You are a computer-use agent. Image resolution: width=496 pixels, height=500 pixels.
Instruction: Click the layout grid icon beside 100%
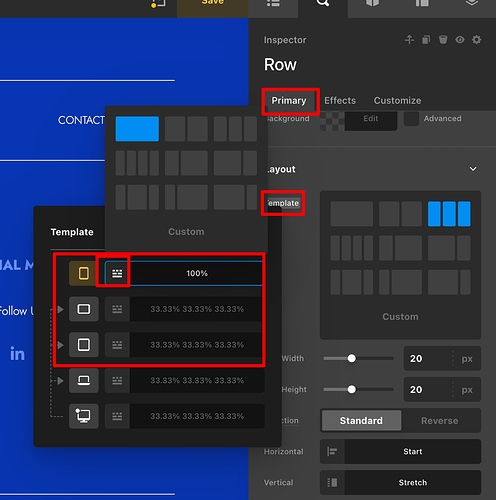(117, 273)
